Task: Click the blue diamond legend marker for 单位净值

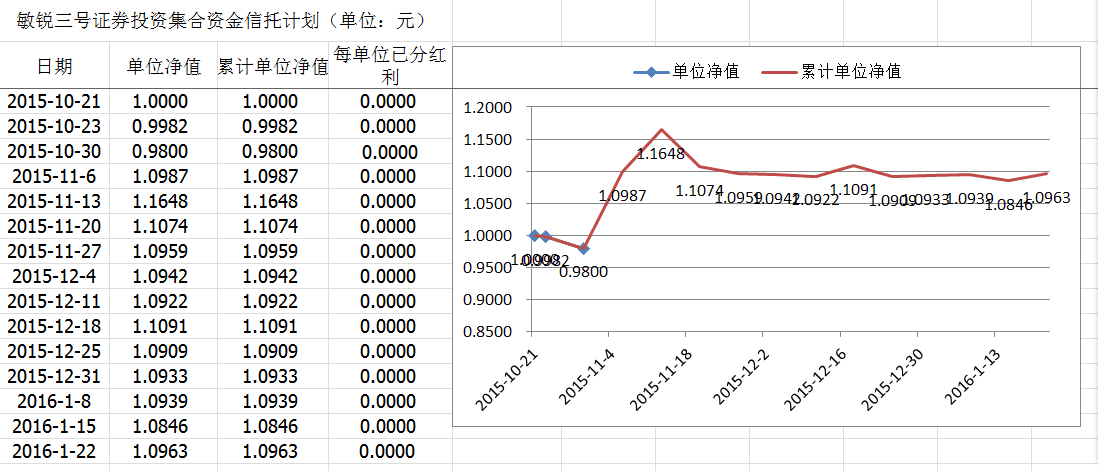Action: tap(651, 72)
